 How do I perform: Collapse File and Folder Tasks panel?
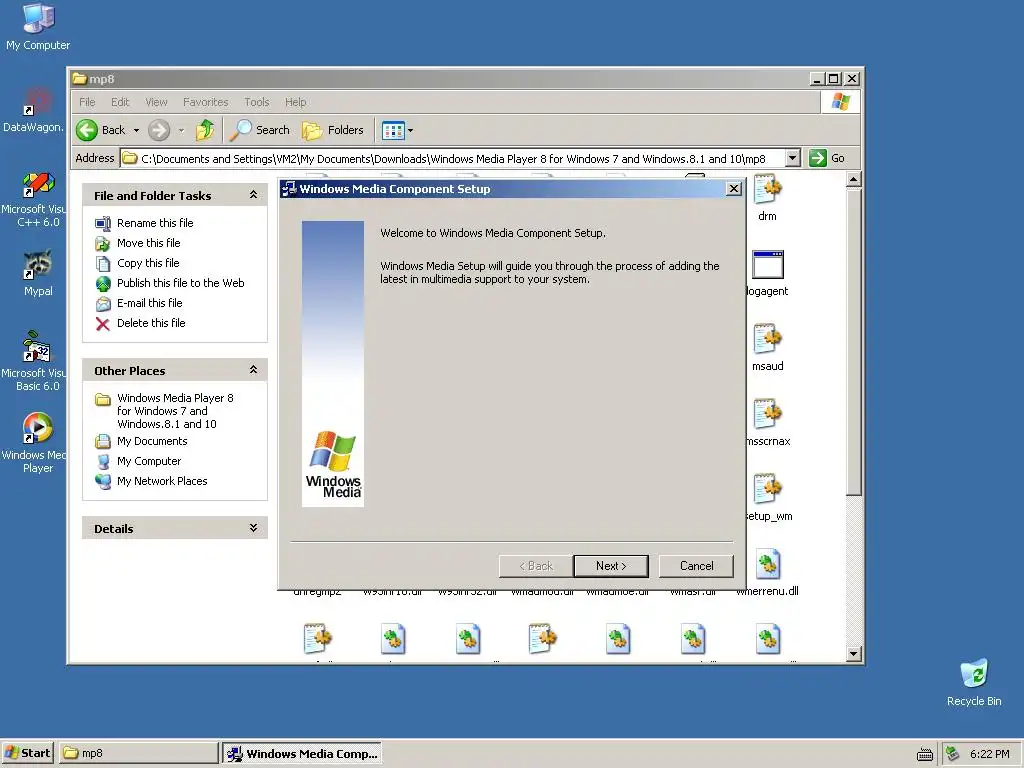[253, 195]
